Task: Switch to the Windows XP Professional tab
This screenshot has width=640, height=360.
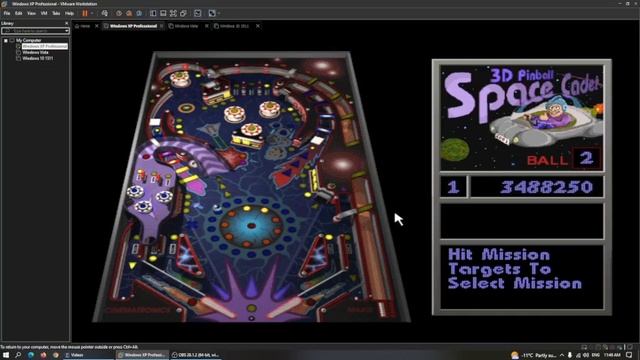Action: (133, 26)
